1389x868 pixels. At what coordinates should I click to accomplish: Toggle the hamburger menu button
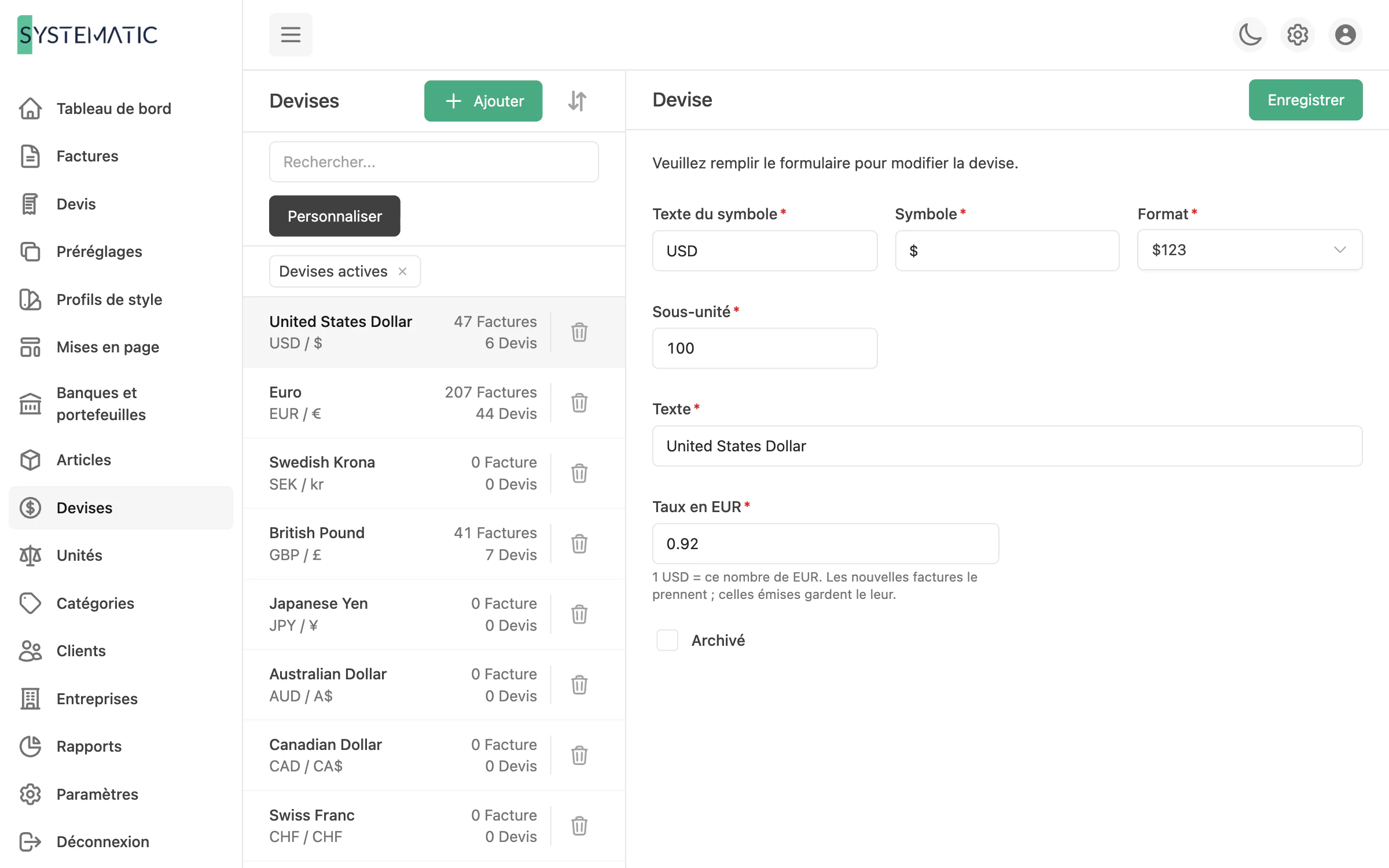291,35
